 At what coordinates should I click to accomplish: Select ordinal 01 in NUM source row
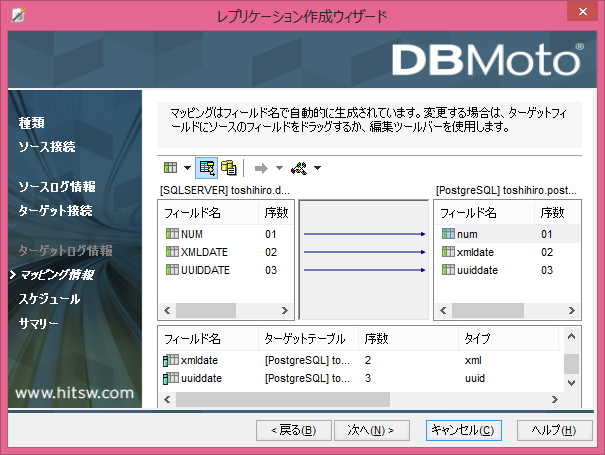(x=270, y=234)
